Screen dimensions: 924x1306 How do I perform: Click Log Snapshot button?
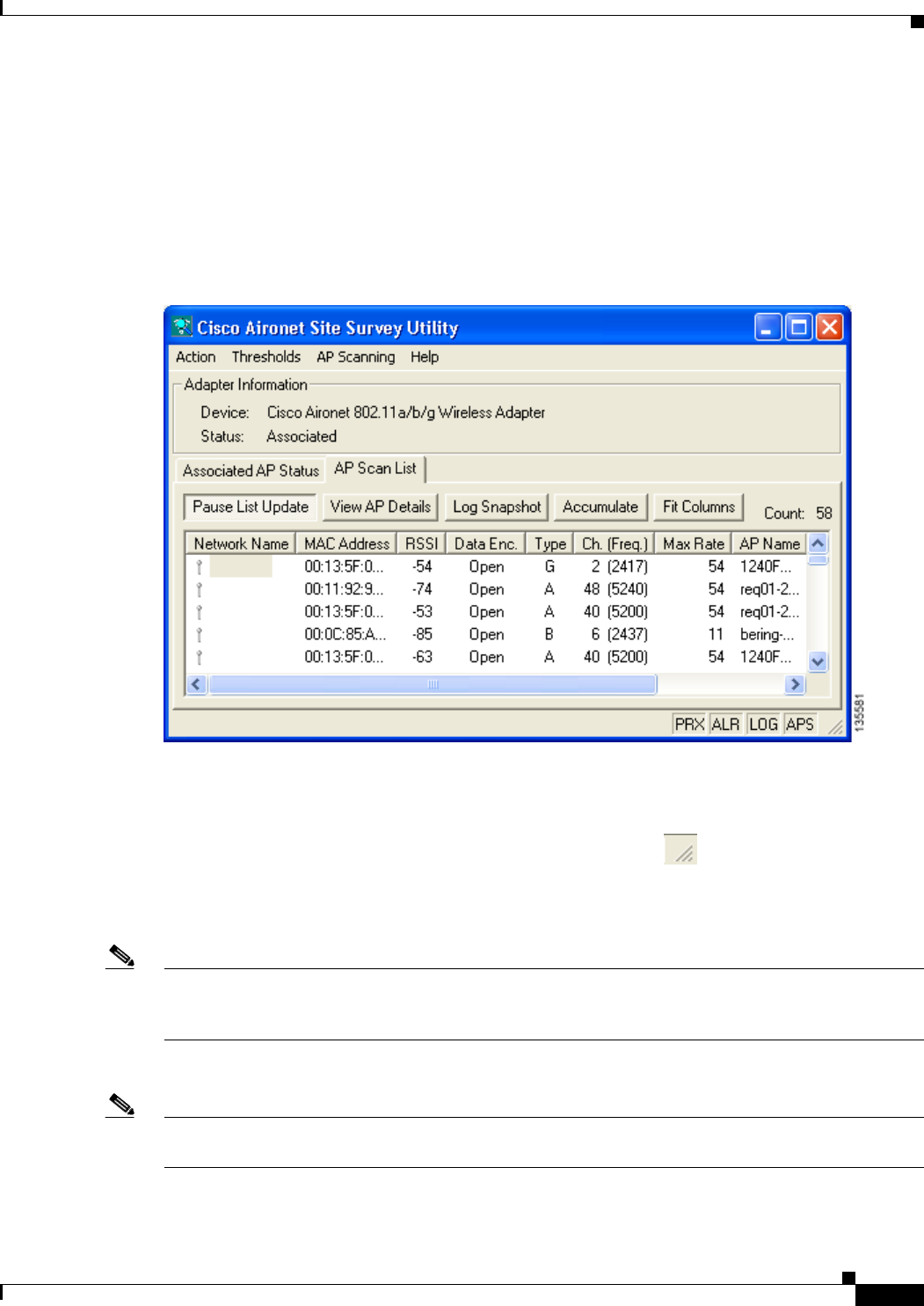tap(497, 507)
